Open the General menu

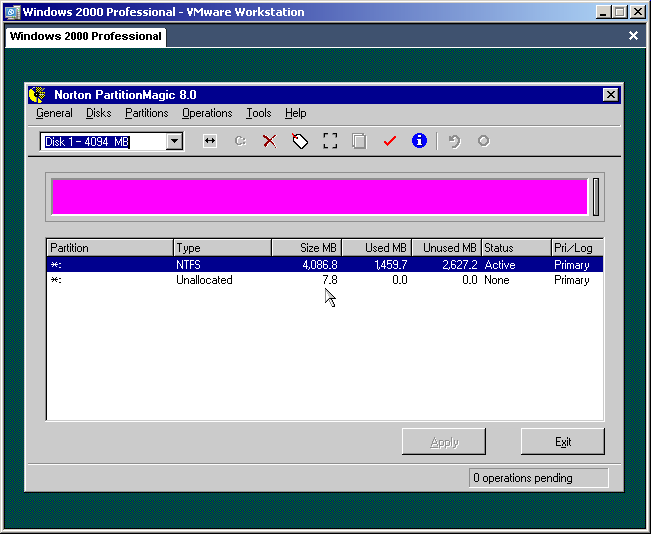pyautogui.click(x=54, y=113)
